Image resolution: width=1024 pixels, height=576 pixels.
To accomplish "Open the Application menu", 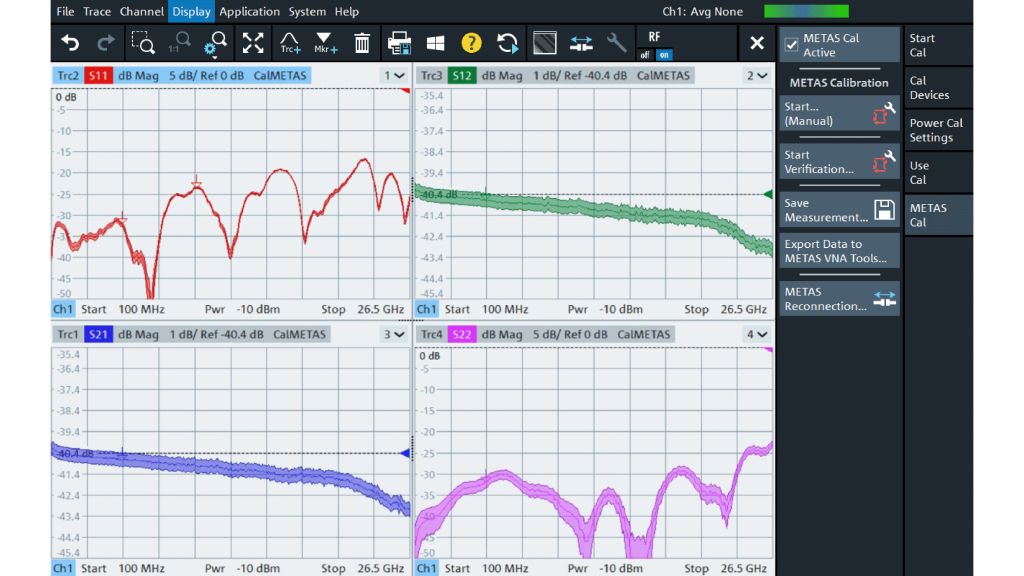I will [249, 12].
